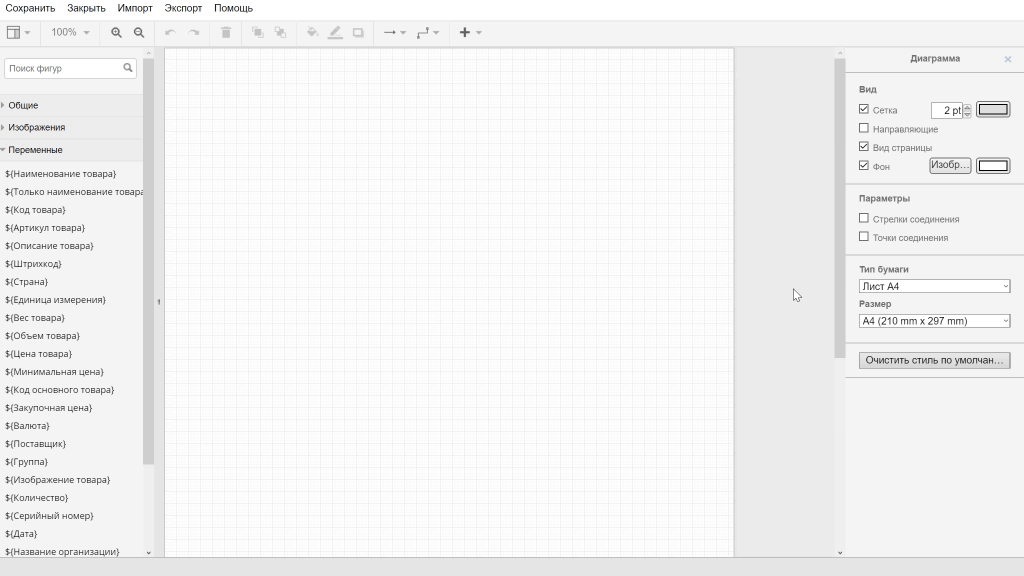Click the Изобр... background image button
Image resolution: width=1024 pixels, height=576 pixels.
pos(949,165)
